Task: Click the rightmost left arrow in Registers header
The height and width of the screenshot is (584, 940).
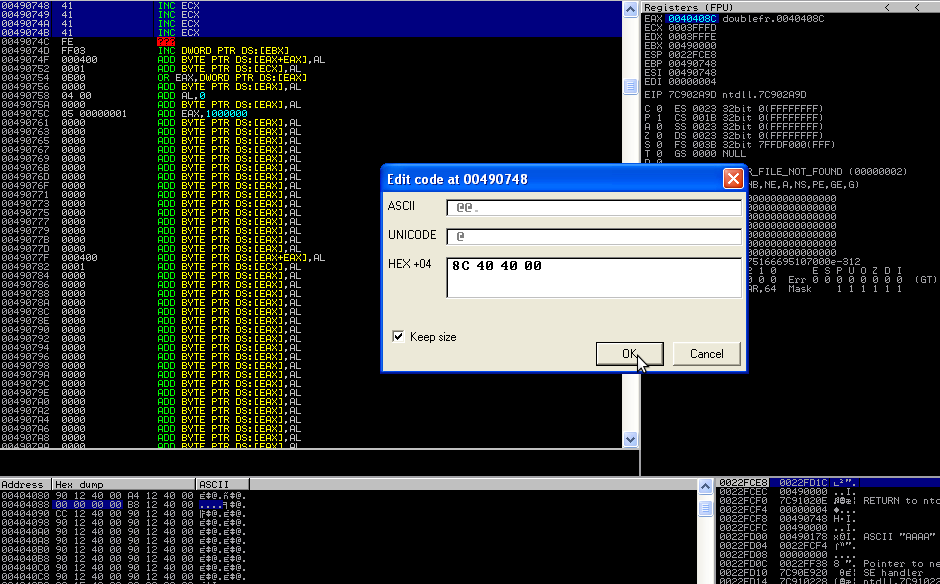Action: click(x=917, y=7)
